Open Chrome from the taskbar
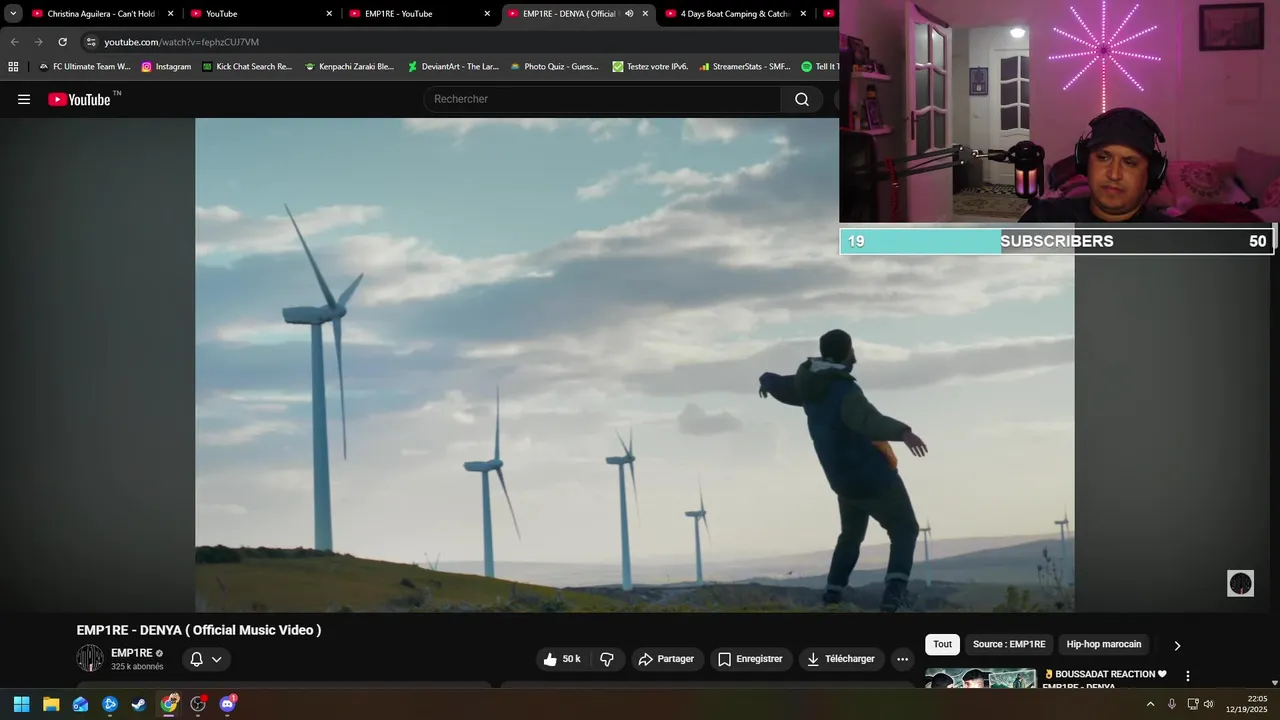1280x720 pixels. point(169,704)
